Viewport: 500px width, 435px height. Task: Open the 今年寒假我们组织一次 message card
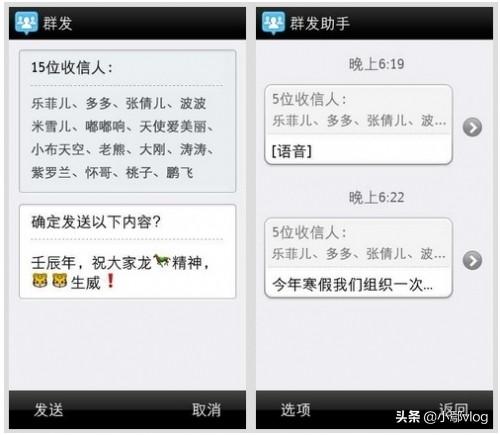[x=358, y=258]
